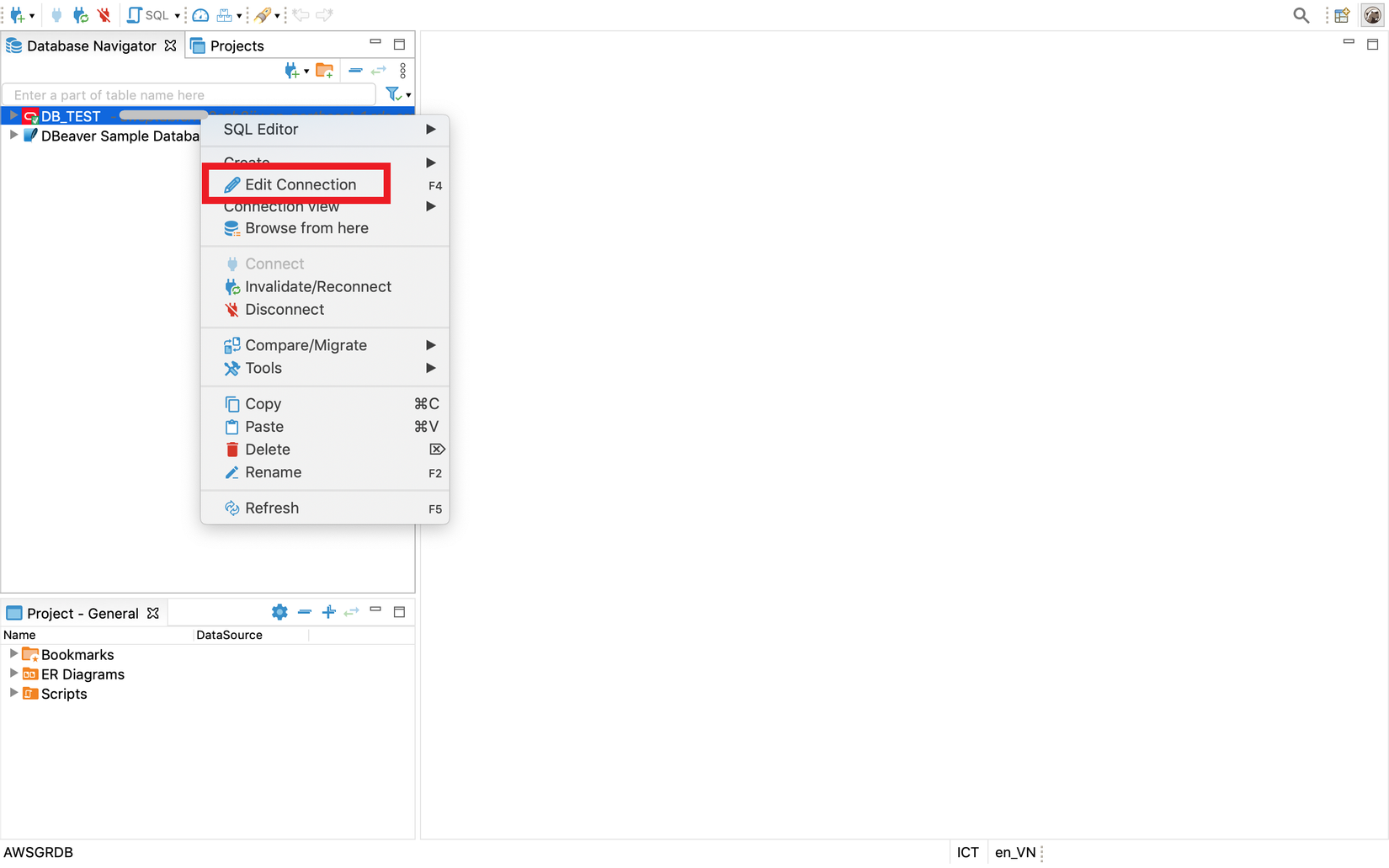Screen dimensions: 1389x868
Task: Toggle Link with Editor in Database Navigator
Action: coord(379,71)
